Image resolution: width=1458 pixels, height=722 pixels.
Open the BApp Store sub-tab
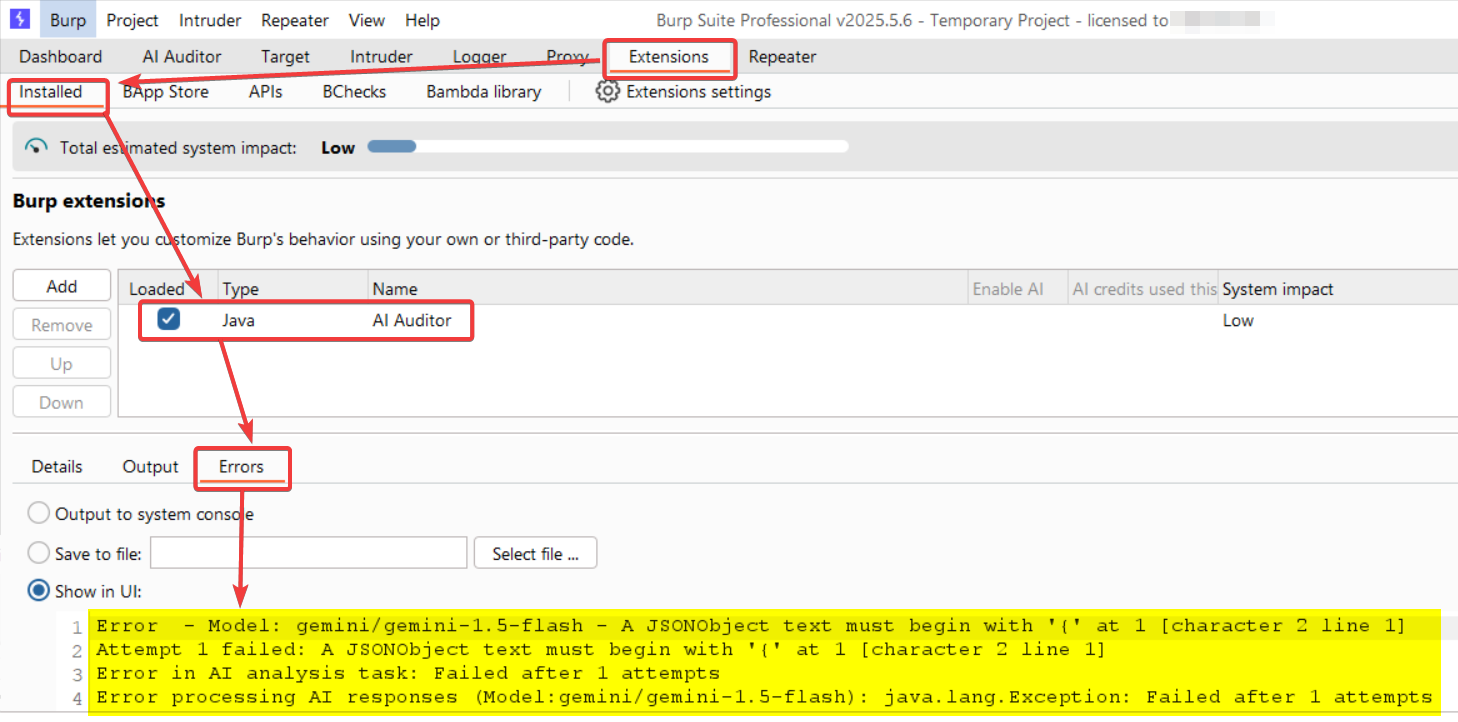166,92
